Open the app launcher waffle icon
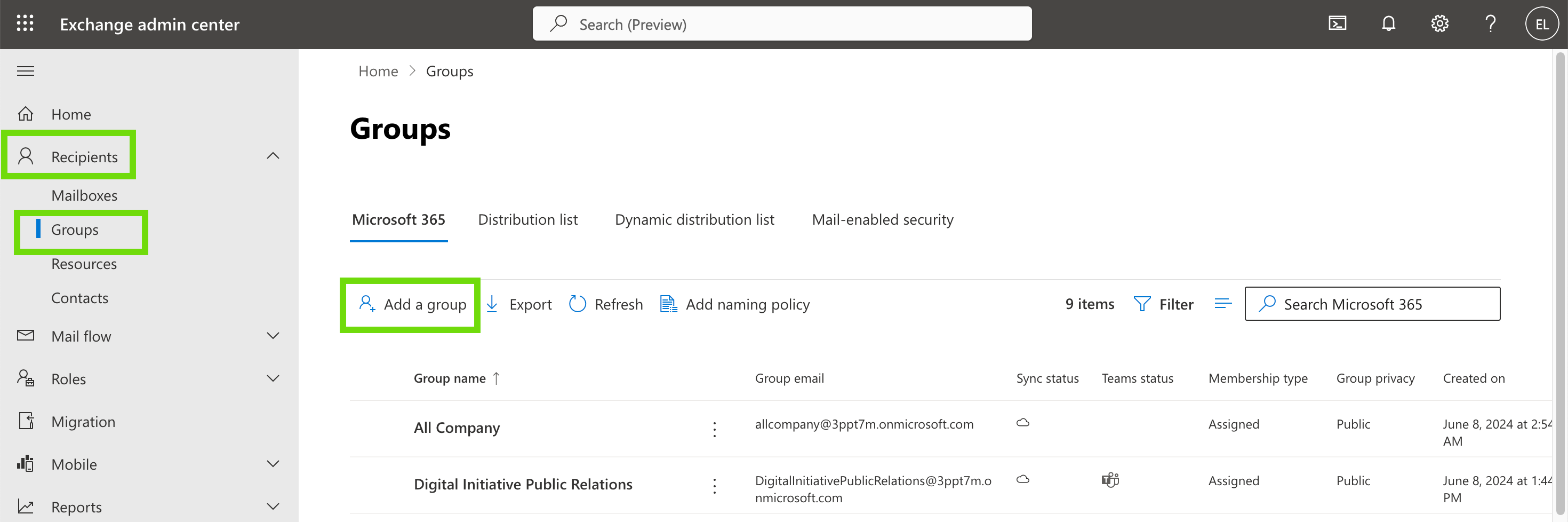This screenshot has height=522, width=1568. click(x=25, y=24)
